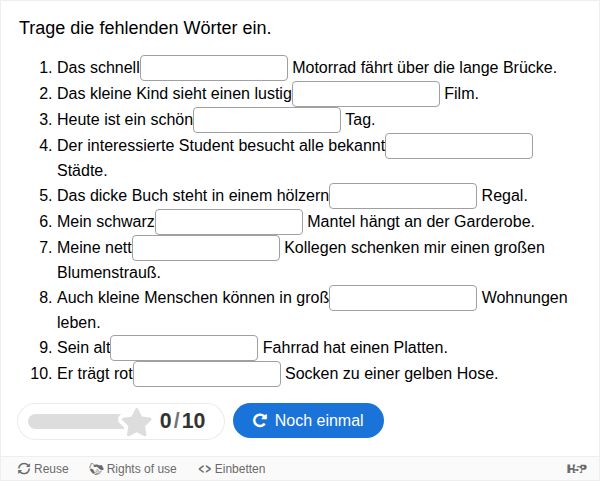This screenshot has width=600, height=481.
Task: Focus the blank after 'einem hölzern'
Action: pyautogui.click(x=403, y=196)
